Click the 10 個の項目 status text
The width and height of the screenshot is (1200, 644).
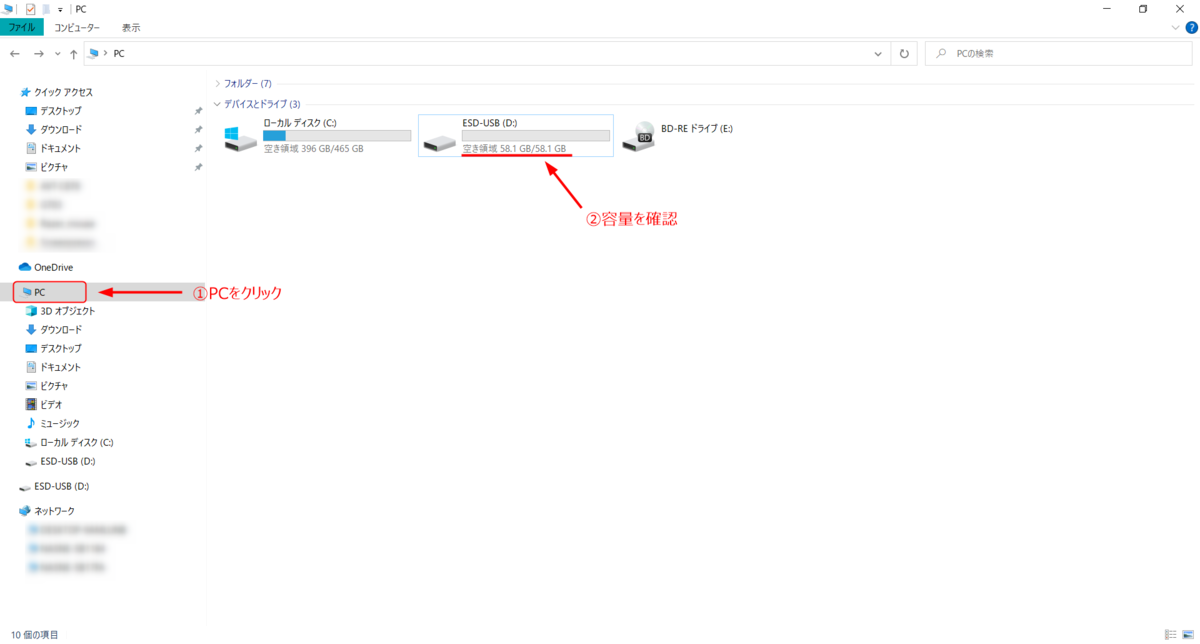35,635
